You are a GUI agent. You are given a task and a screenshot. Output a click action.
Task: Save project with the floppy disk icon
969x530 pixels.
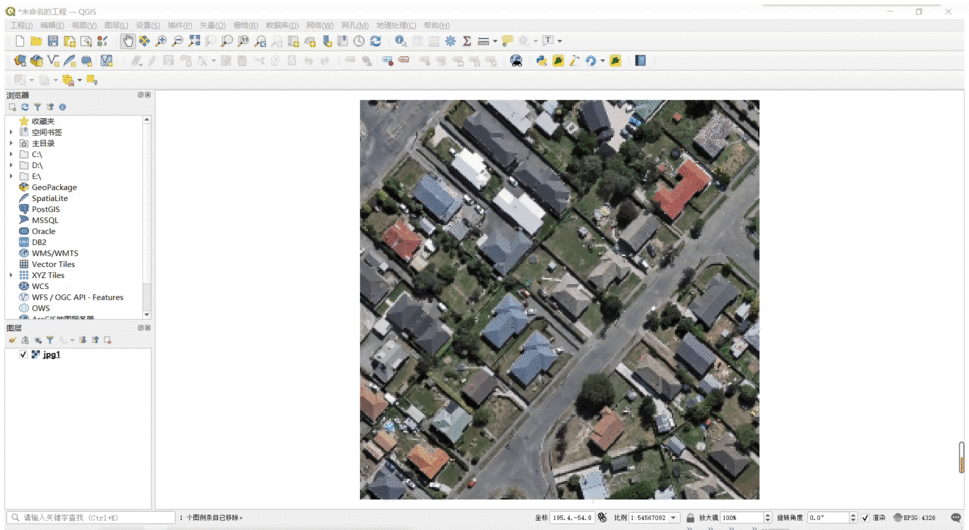click(x=53, y=41)
